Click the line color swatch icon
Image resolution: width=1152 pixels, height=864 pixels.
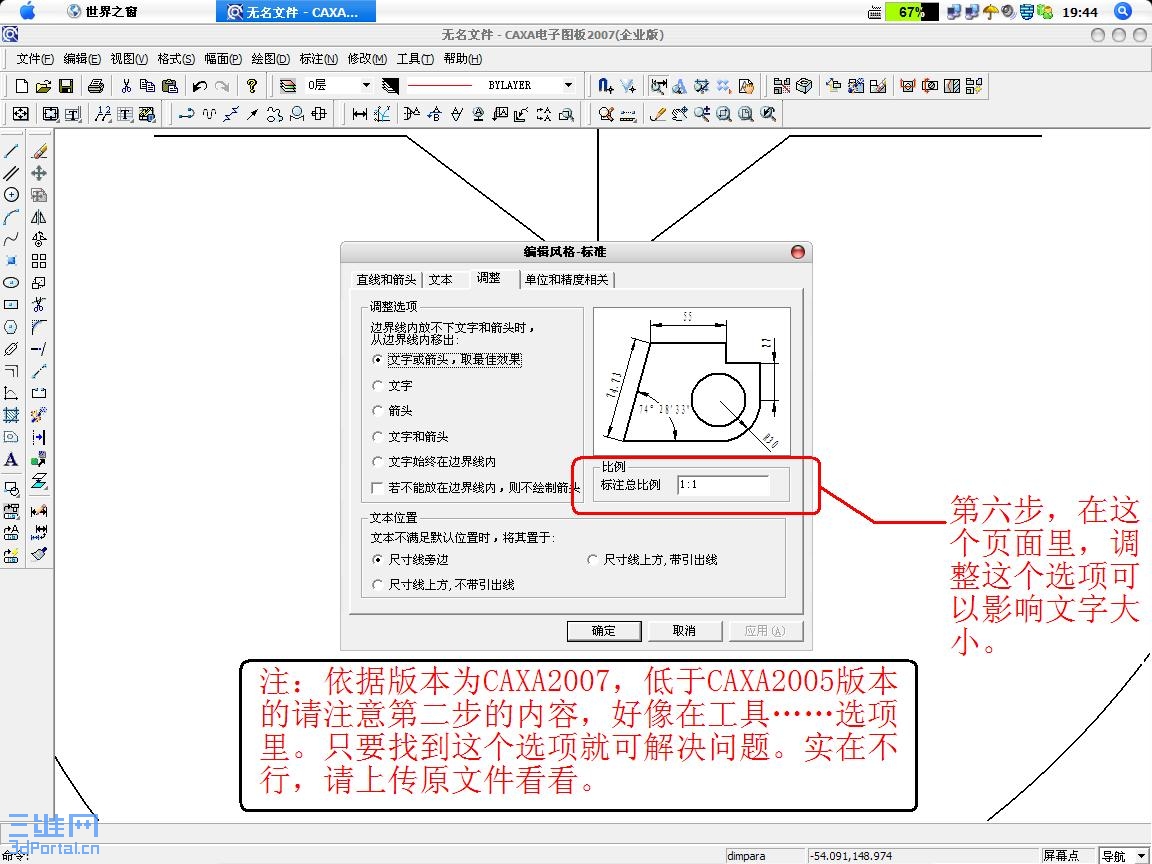pos(390,86)
